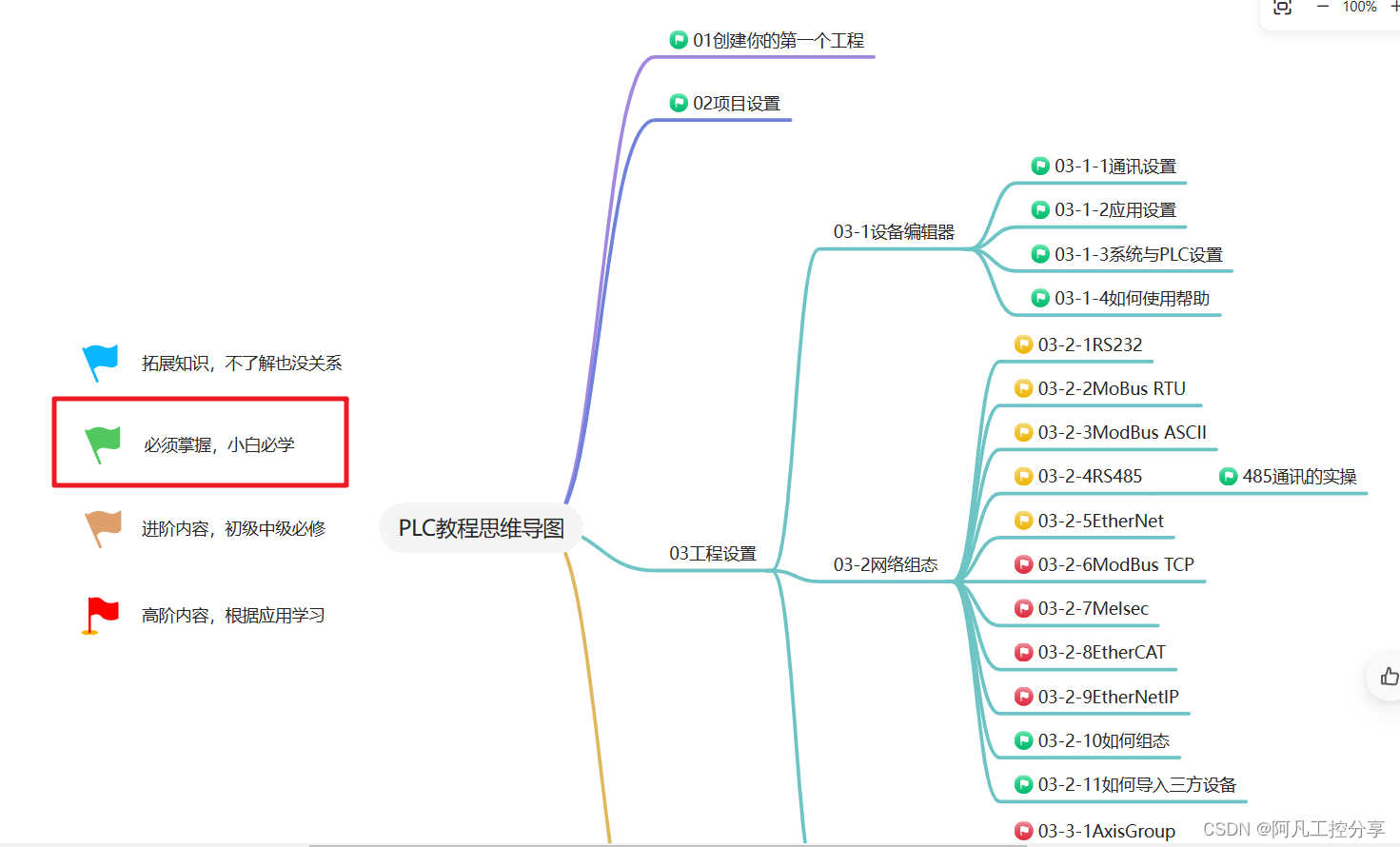Click the orange legend flag for 进阶内容
1400x847 pixels.
click(103, 528)
